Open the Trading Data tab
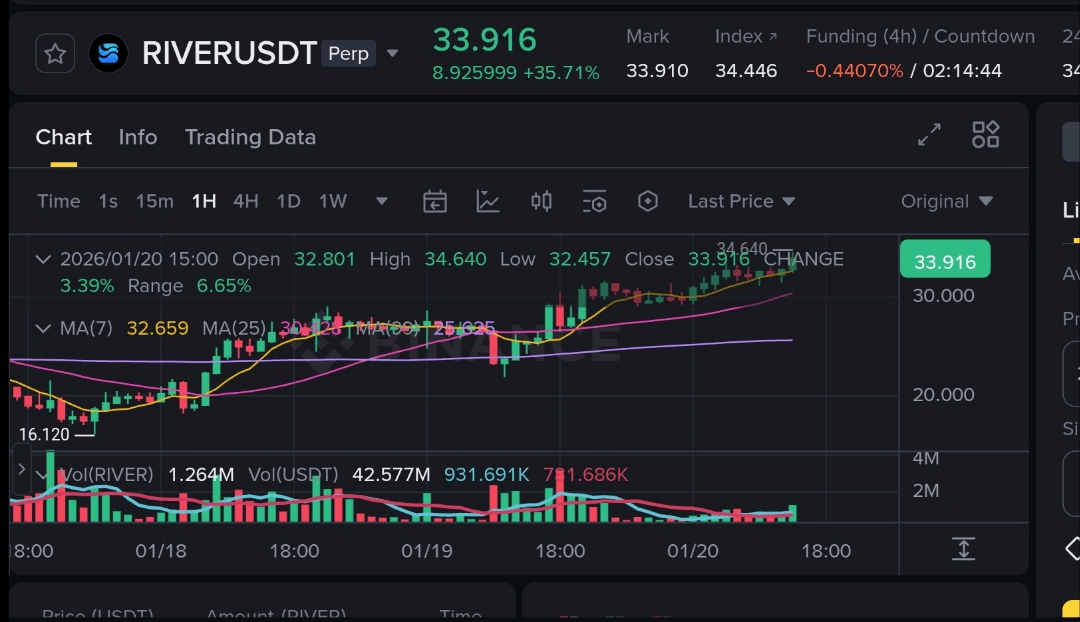The image size is (1080, 622). click(250, 137)
